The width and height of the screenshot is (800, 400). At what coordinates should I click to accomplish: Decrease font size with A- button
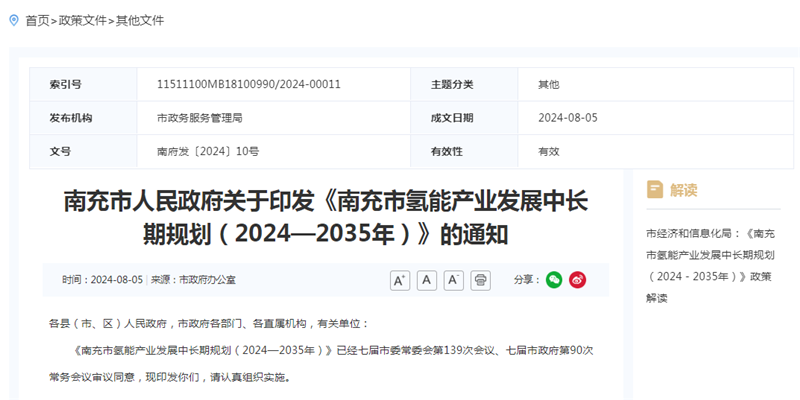[454, 280]
